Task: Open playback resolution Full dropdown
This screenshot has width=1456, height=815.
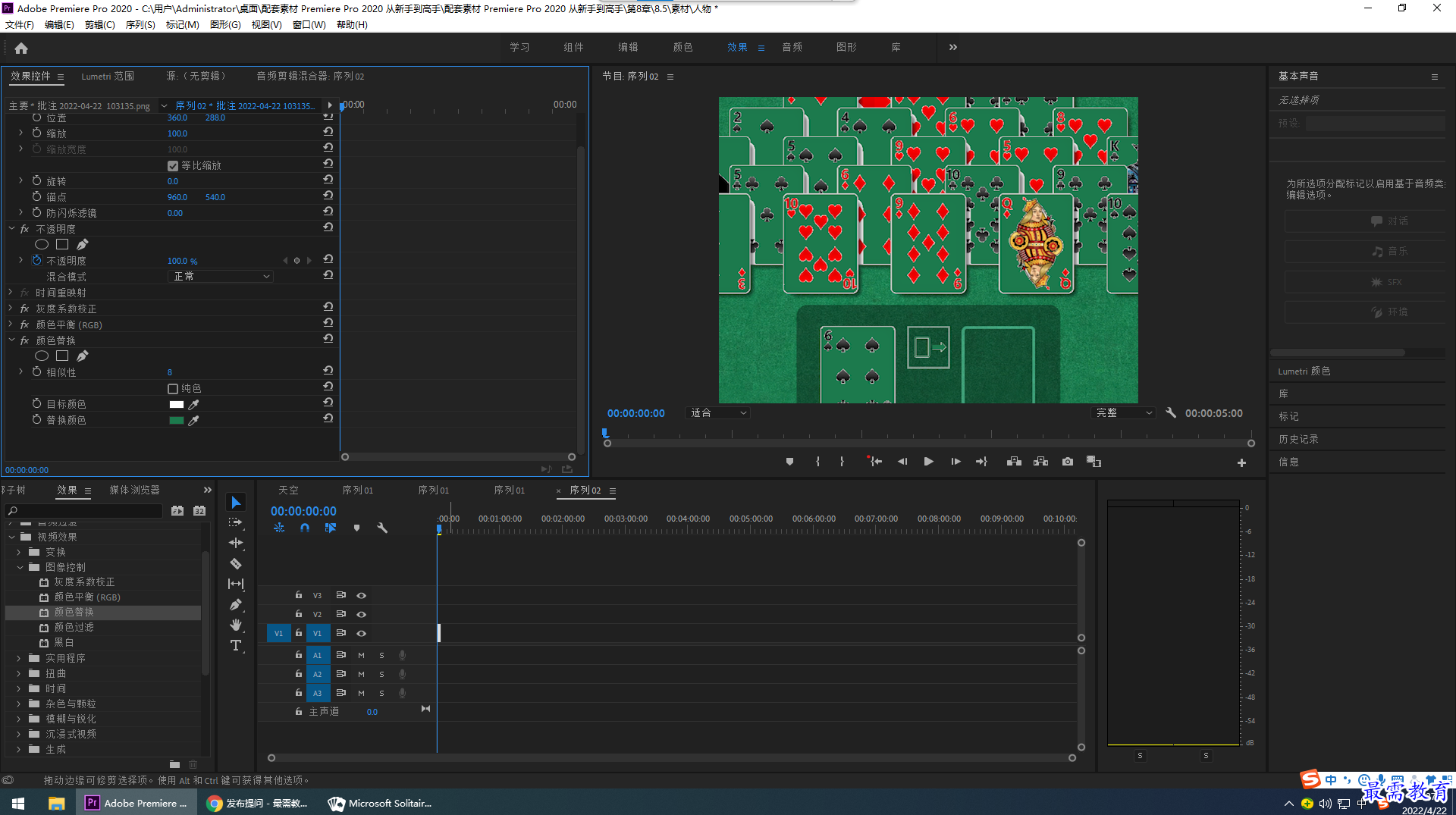Action: tap(1123, 413)
